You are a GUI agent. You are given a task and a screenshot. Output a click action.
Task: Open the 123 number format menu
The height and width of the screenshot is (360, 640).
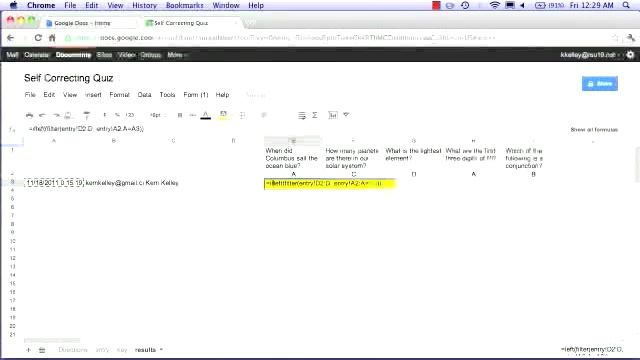click(x=130, y=115)
